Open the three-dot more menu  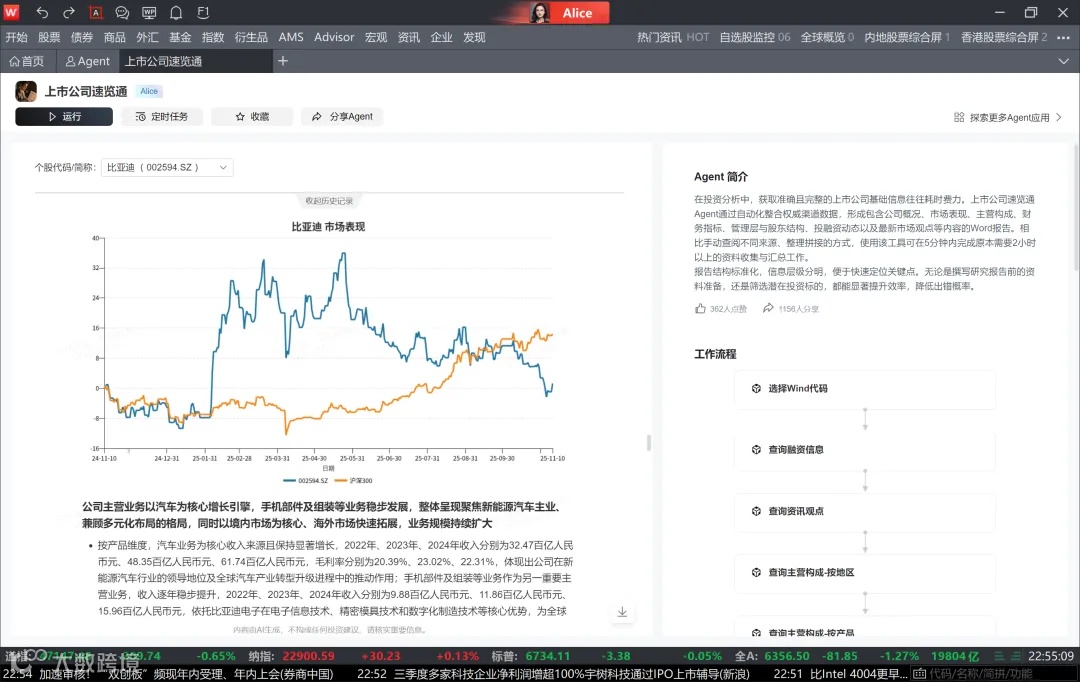(x=1063, y=37)
